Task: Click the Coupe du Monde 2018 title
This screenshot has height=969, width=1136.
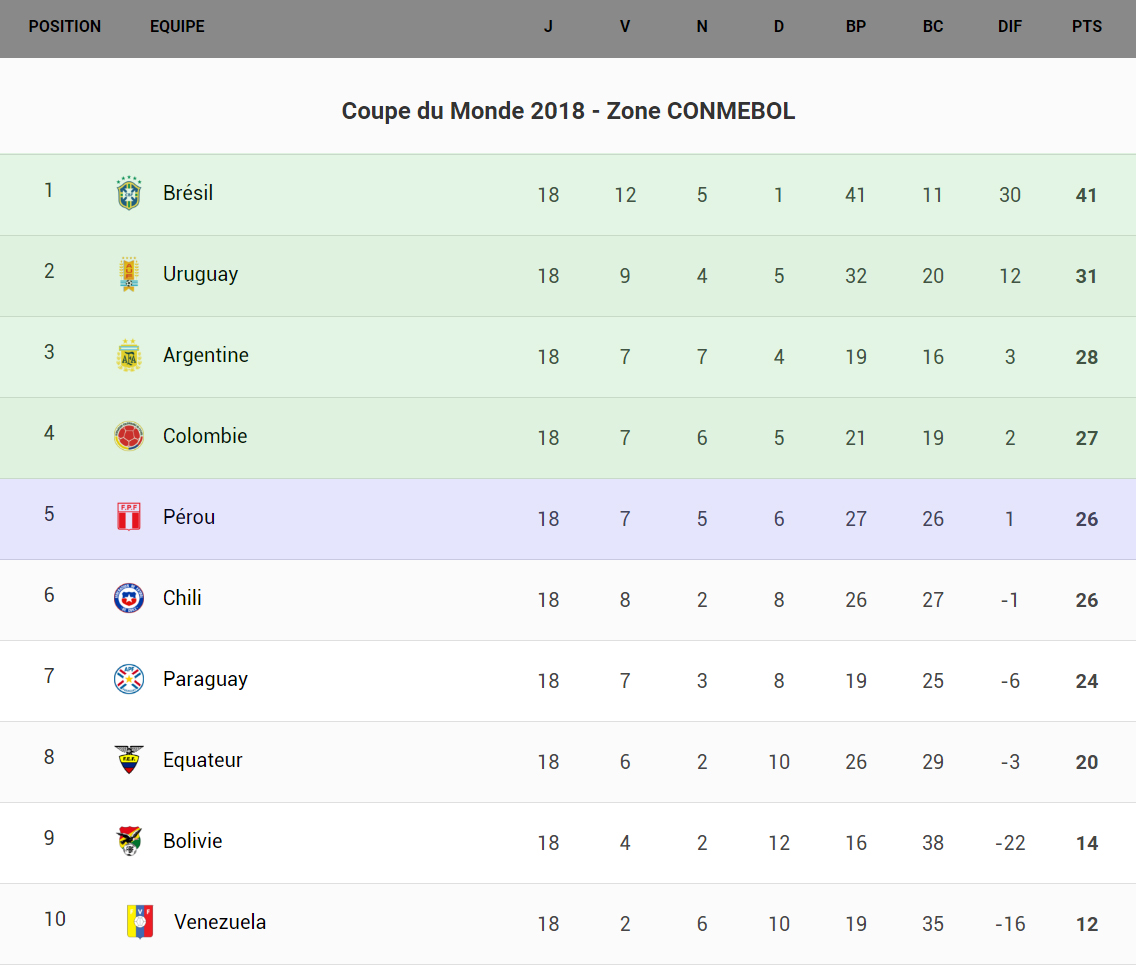Action: point(568,111)
